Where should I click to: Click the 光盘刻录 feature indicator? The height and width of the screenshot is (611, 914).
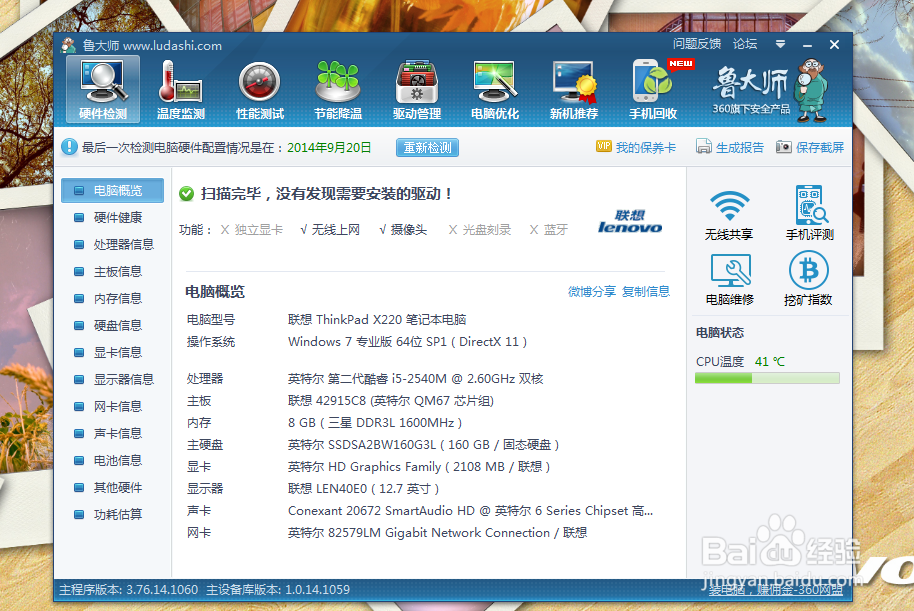[x=480, y=230]
